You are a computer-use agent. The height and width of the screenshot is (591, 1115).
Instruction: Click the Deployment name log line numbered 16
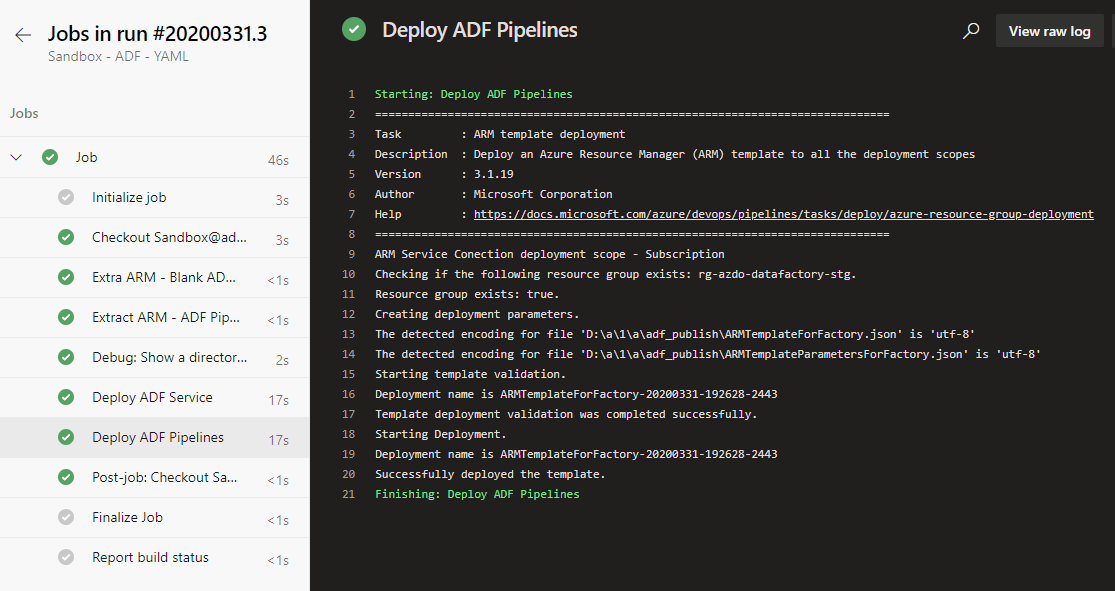(576, 393)
